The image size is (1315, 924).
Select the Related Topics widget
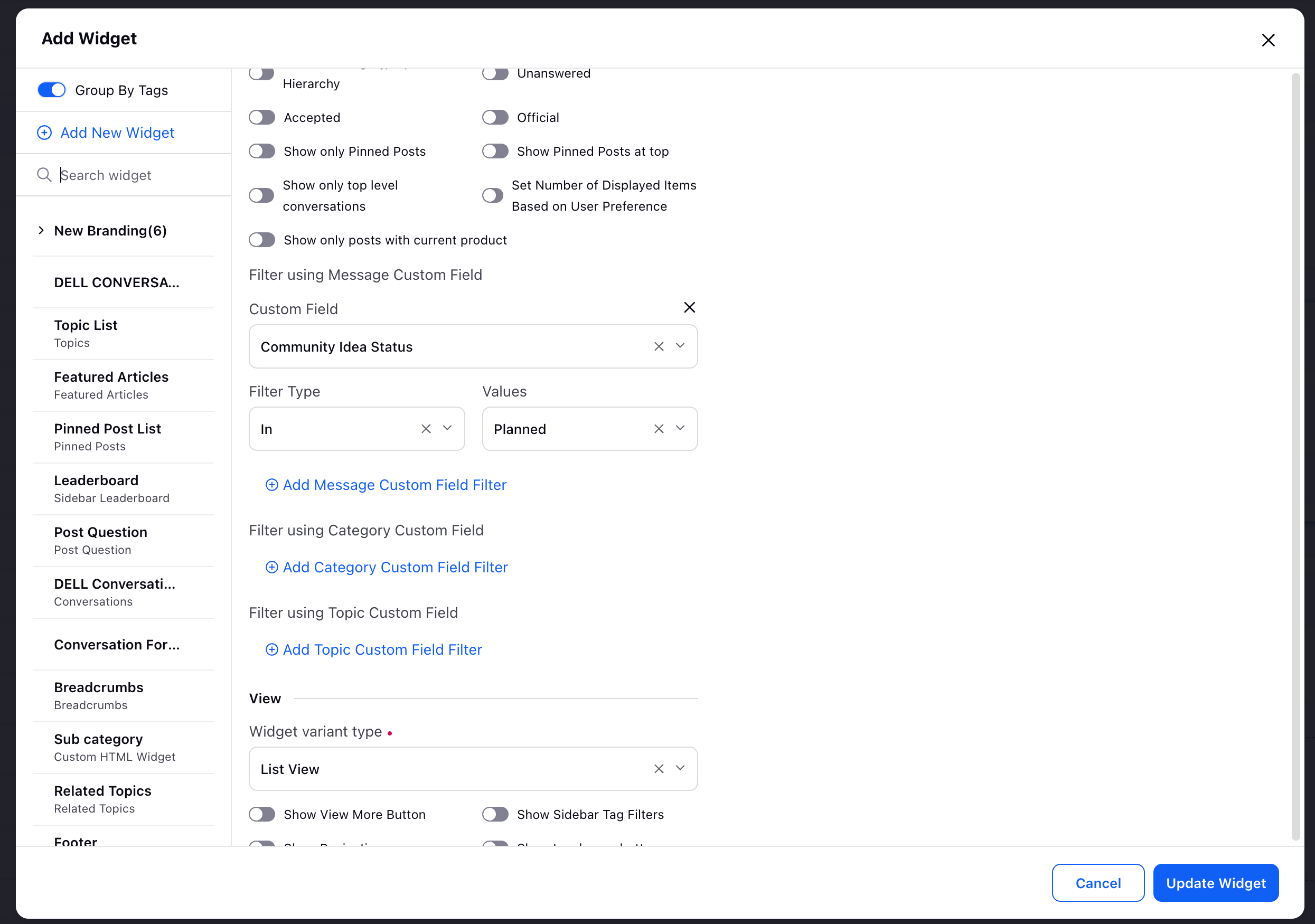(x=123, y=799)
